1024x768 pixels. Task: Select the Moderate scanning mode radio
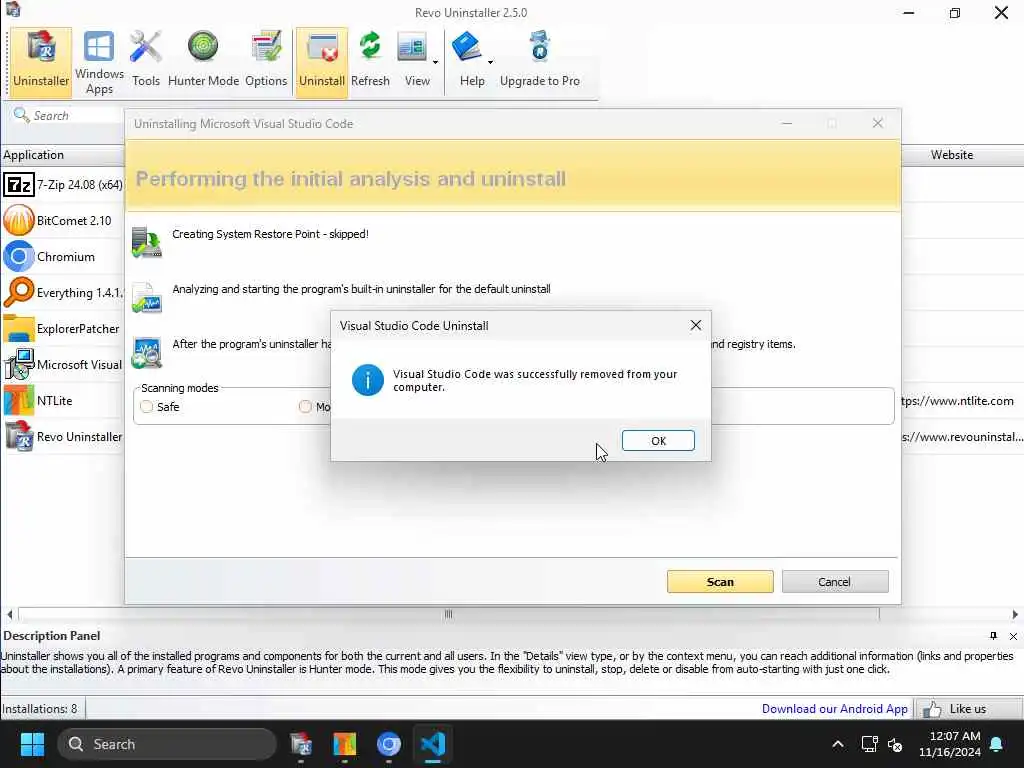click(x=305, y=407)
